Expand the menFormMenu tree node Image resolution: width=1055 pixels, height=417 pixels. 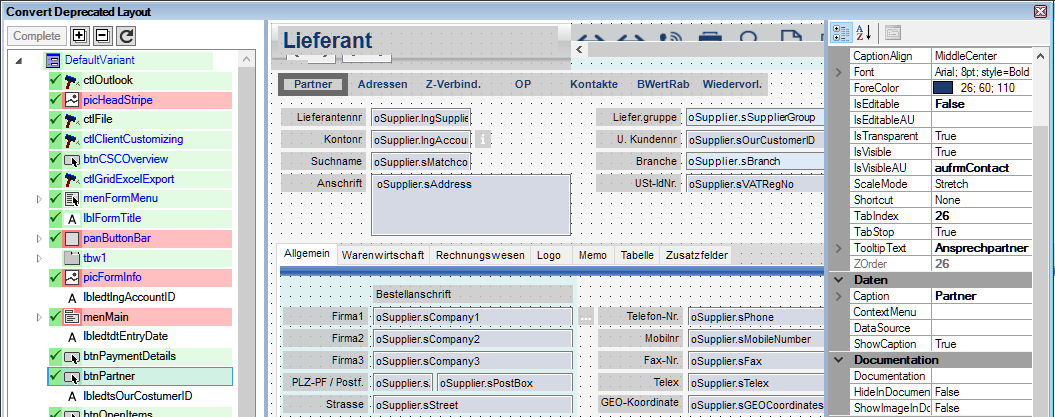point(38,199)
